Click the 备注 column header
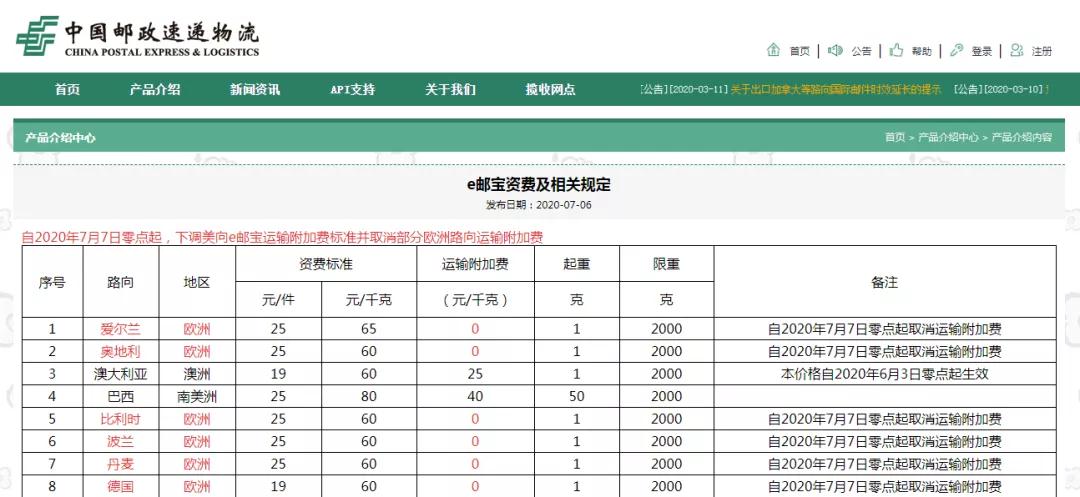The width and height of the screenshot is (1080, 497). pos(884,282)
